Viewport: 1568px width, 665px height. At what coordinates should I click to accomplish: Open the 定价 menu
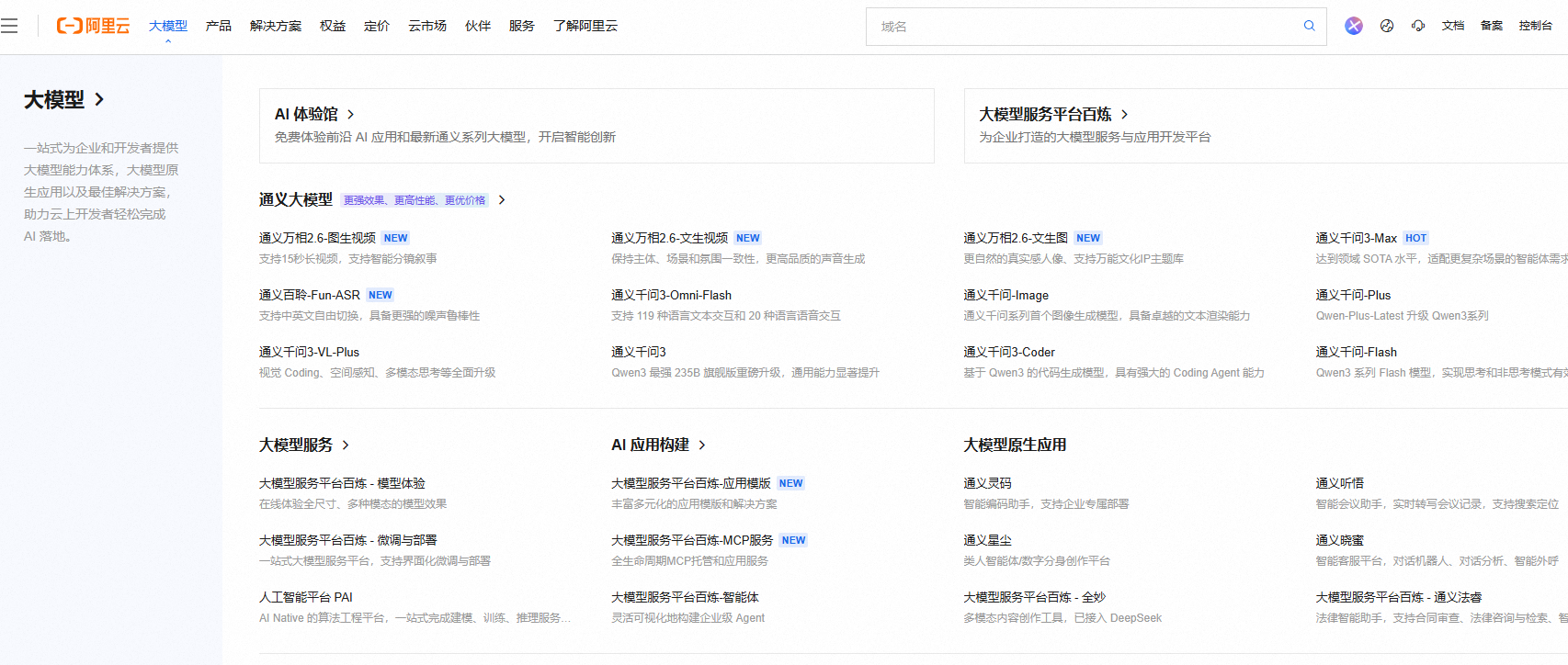[377, 26]
